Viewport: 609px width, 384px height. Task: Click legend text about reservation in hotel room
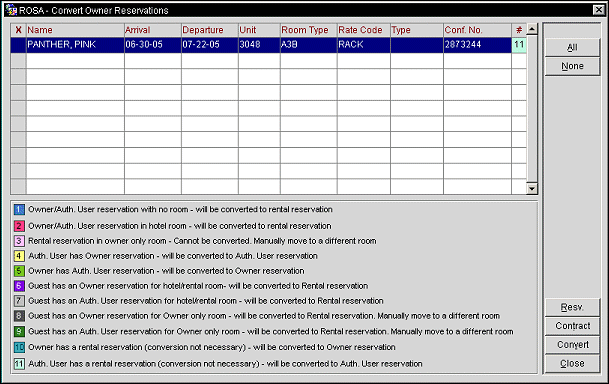pyautogui.click(x=179, y=226)
